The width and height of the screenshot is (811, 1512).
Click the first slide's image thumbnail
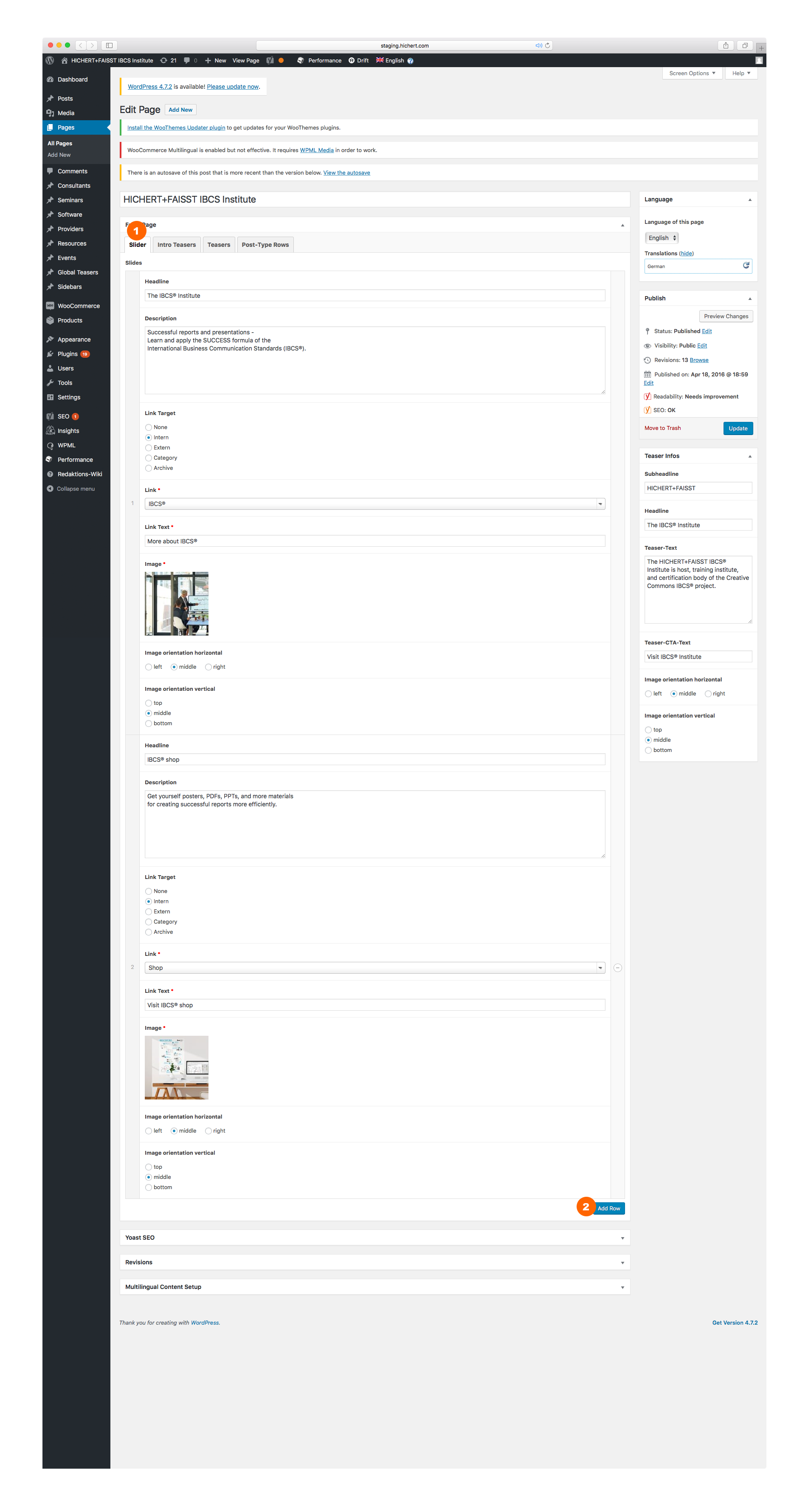click(x=177, y=603)
